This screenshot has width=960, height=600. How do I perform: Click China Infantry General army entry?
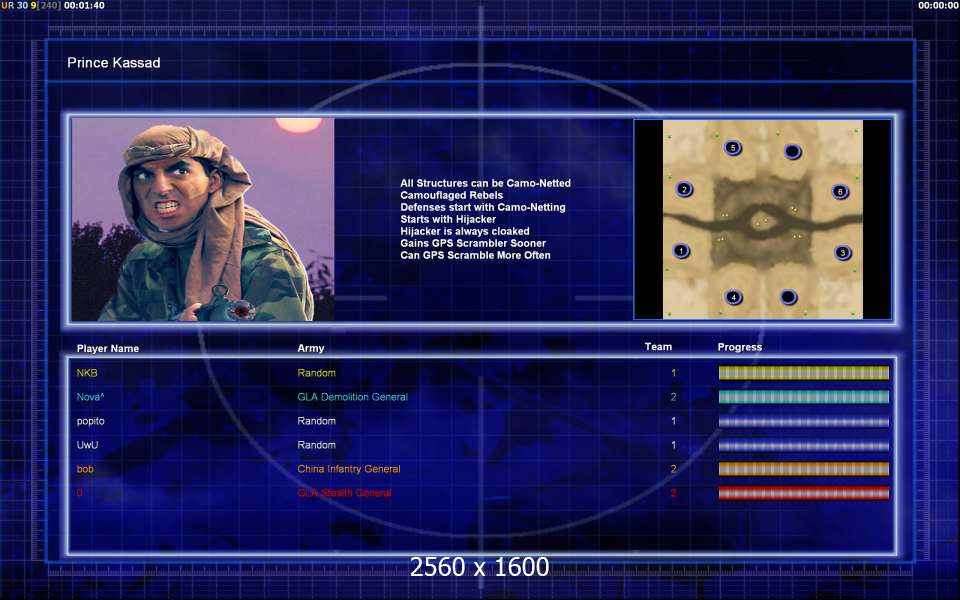coord(348,469)
